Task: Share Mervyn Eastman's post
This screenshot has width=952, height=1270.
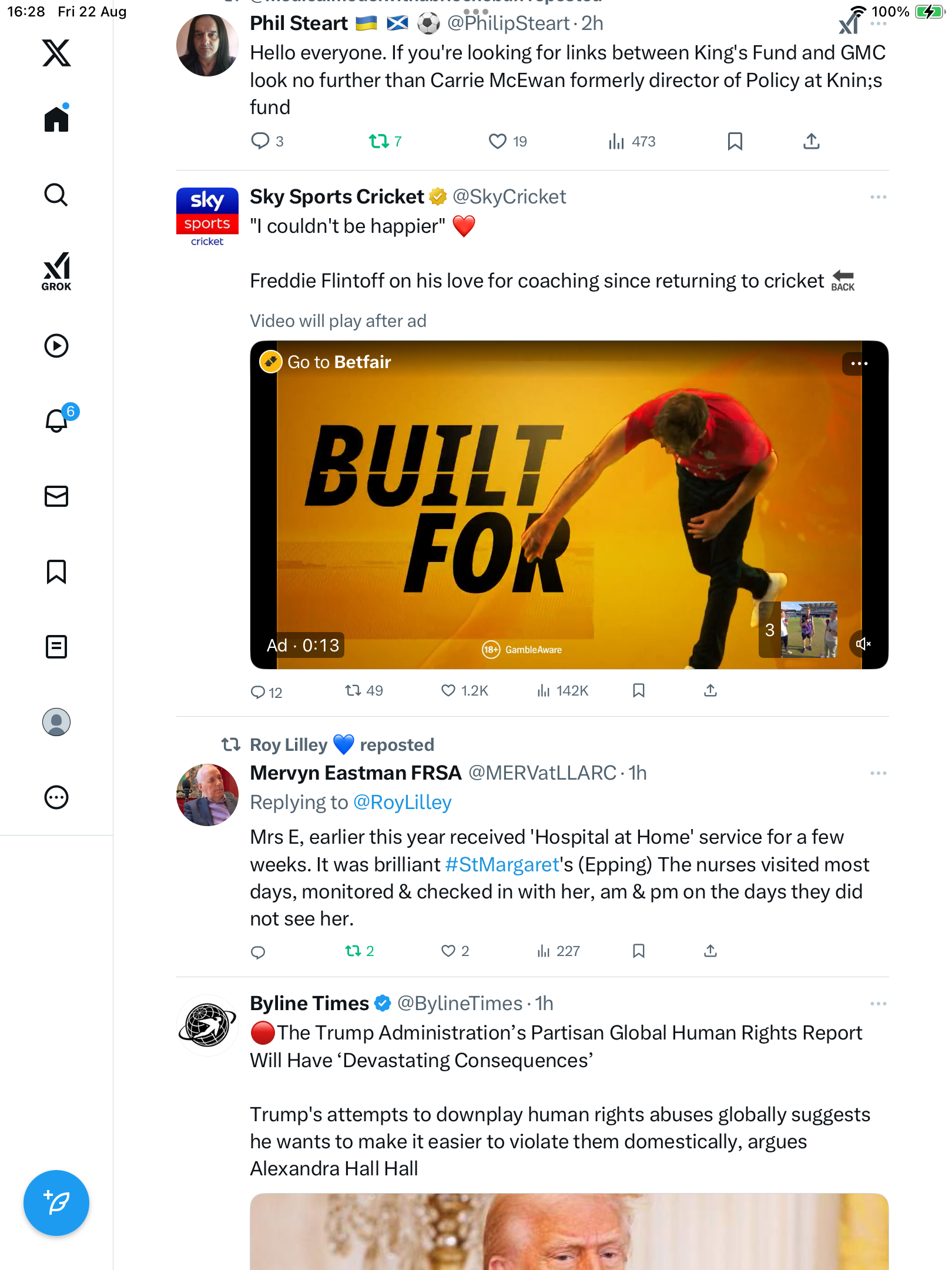Action: 710,951
